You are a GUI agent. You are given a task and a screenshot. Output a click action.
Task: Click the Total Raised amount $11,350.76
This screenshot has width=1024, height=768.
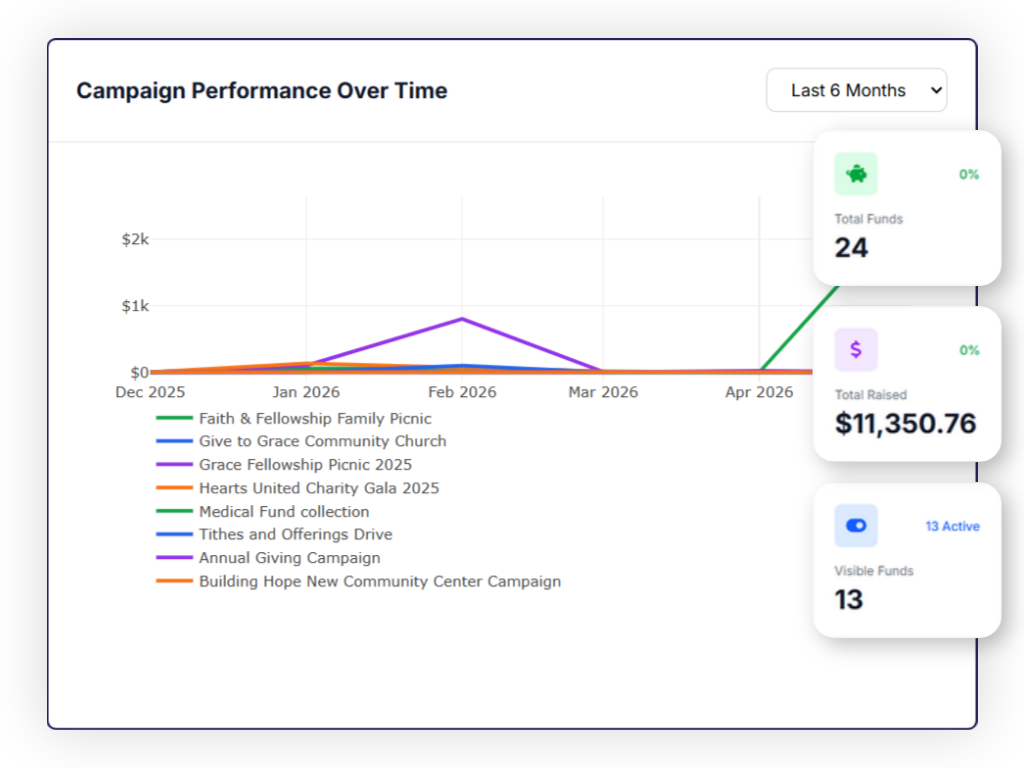pos(906,424)
